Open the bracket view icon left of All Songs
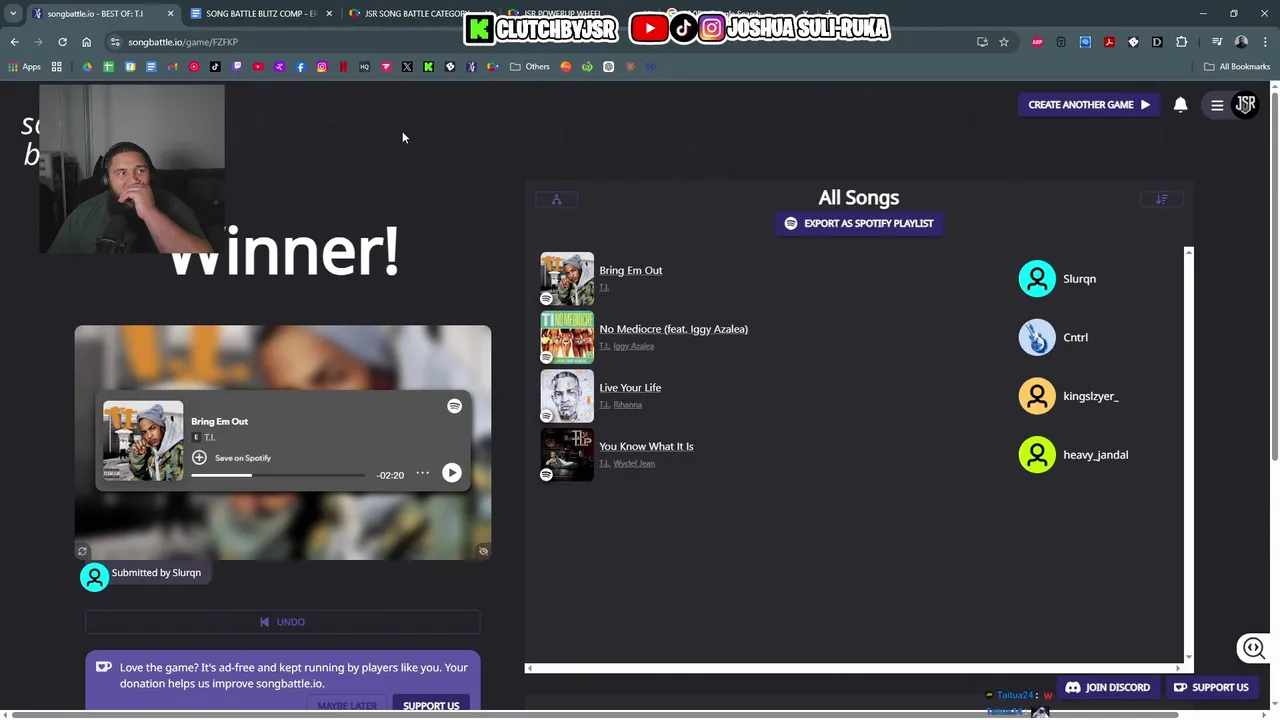Image resolution: width=1280 pixels, height=720 pixels. [557, 199]
